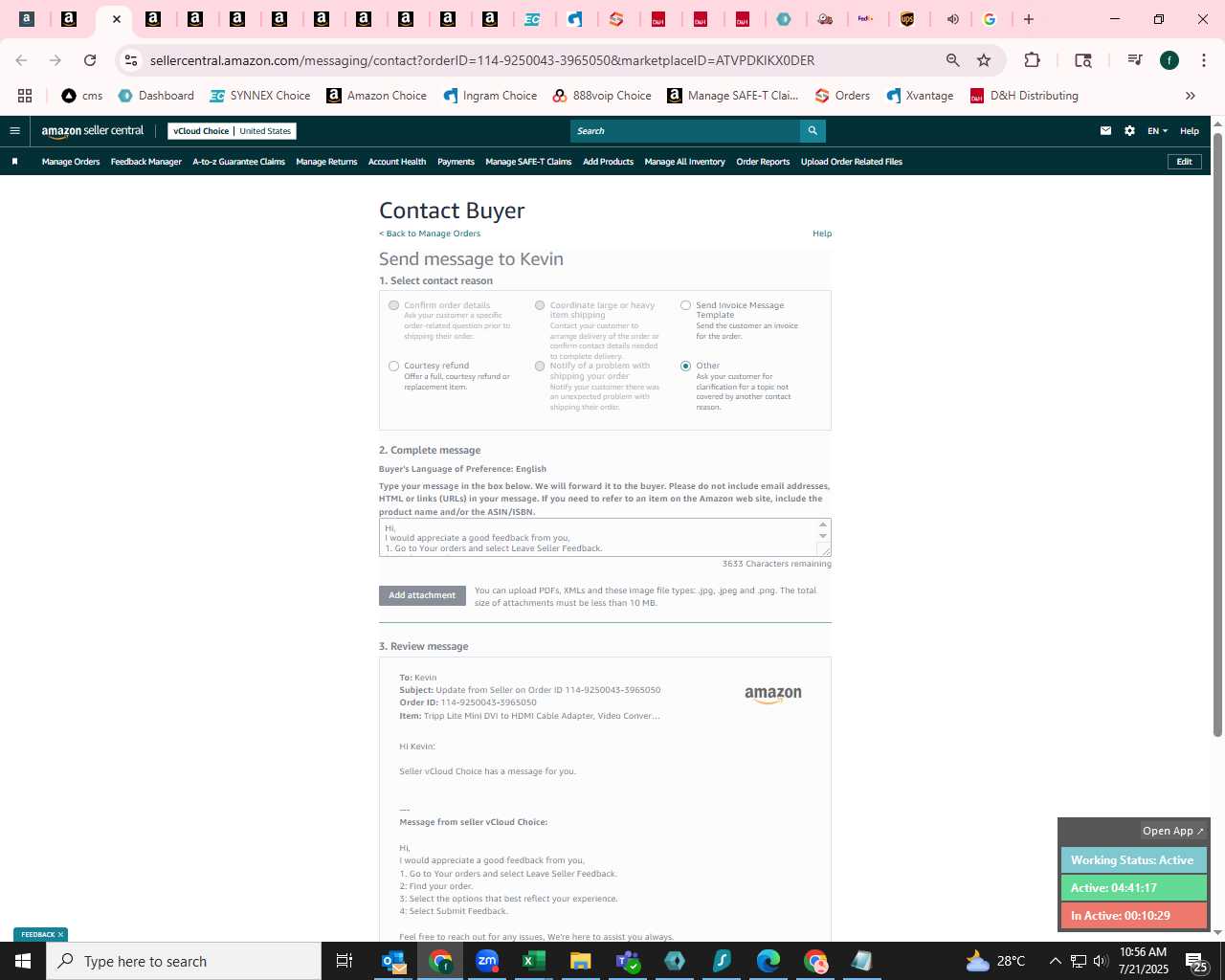1225x980 pixels.
Task: Click the Amazon Seller Central logo
Action: (93, 131)
